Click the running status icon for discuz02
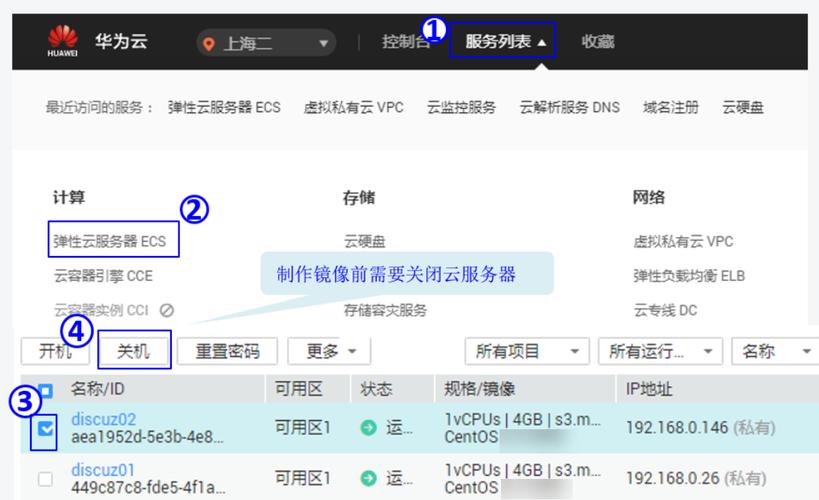This screenshot has height=500, width=819. [369, 427]
